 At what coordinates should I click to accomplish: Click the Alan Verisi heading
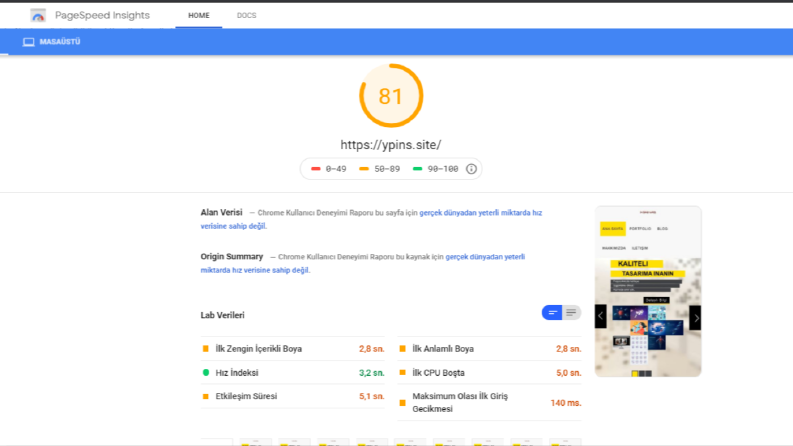[222, 212]
